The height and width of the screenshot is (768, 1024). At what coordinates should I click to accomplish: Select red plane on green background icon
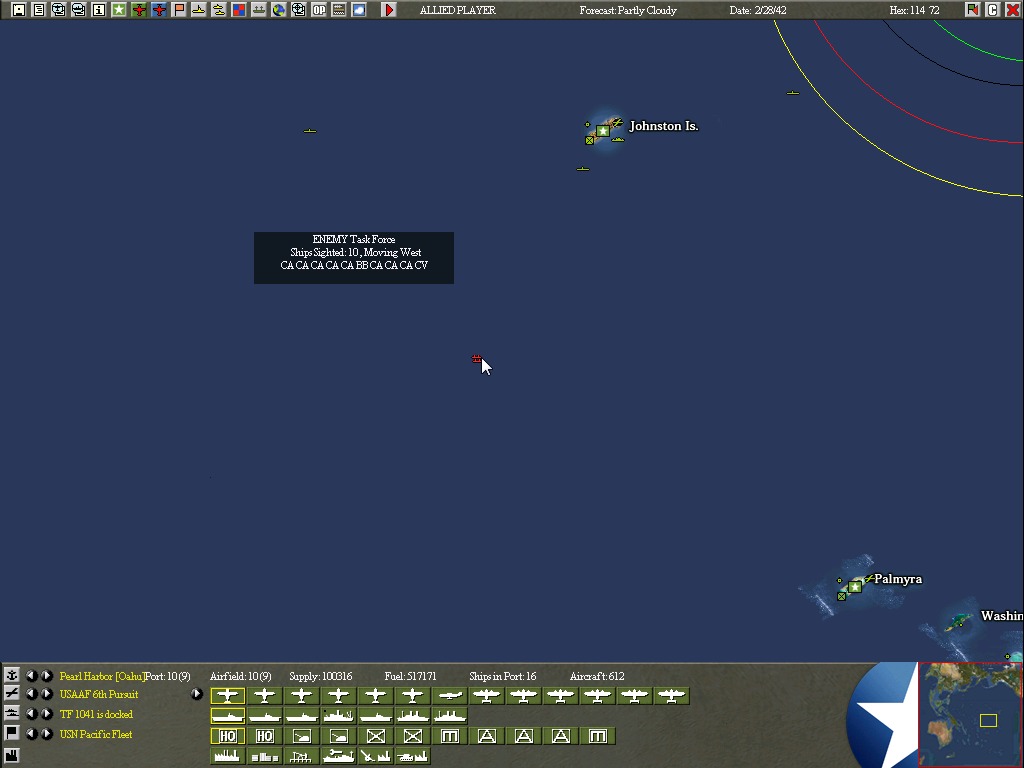(x=138, y=10)
